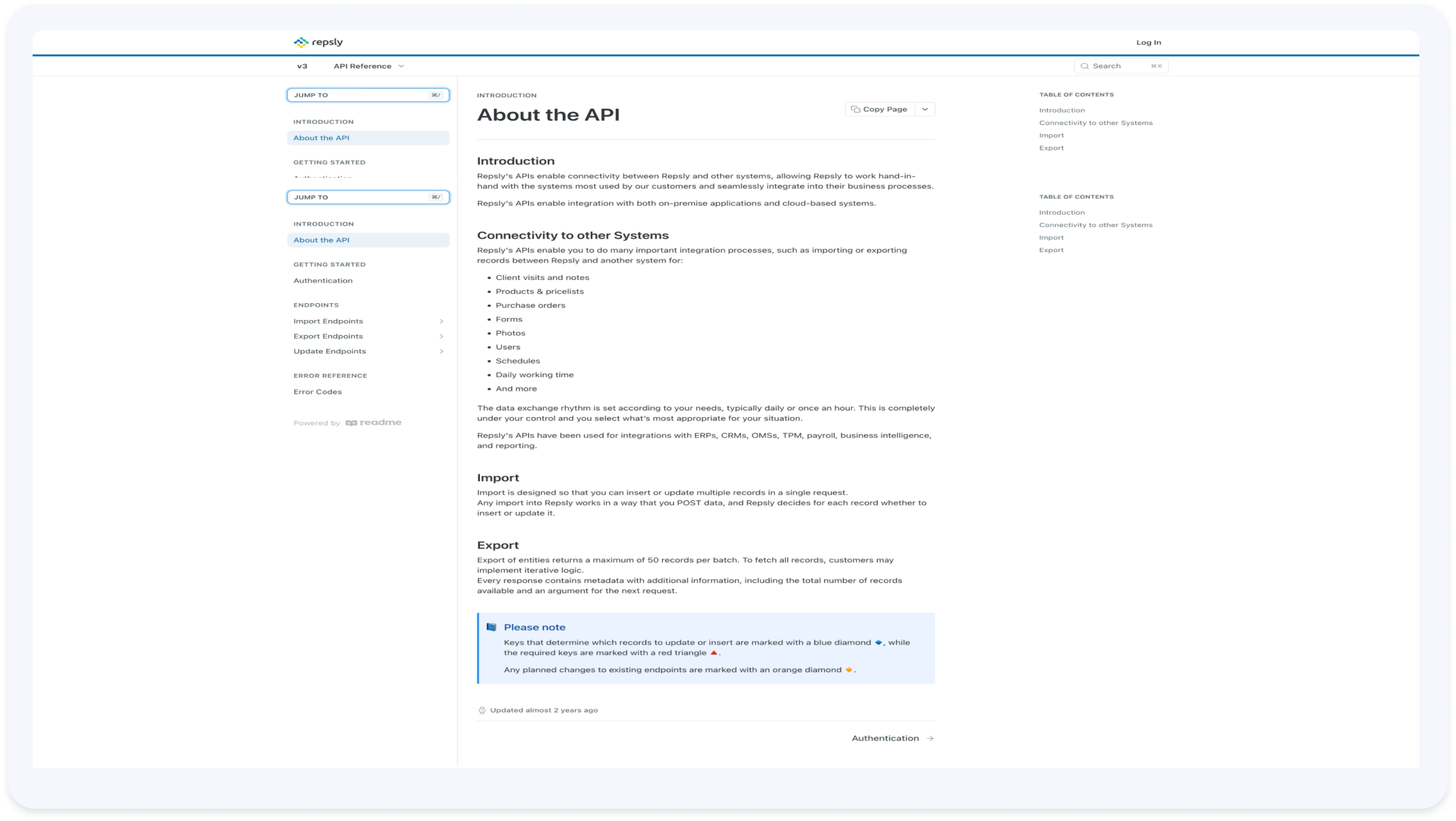Click the readme logo by Powered by
1456x821 pixels.
(x=374, y=423)
